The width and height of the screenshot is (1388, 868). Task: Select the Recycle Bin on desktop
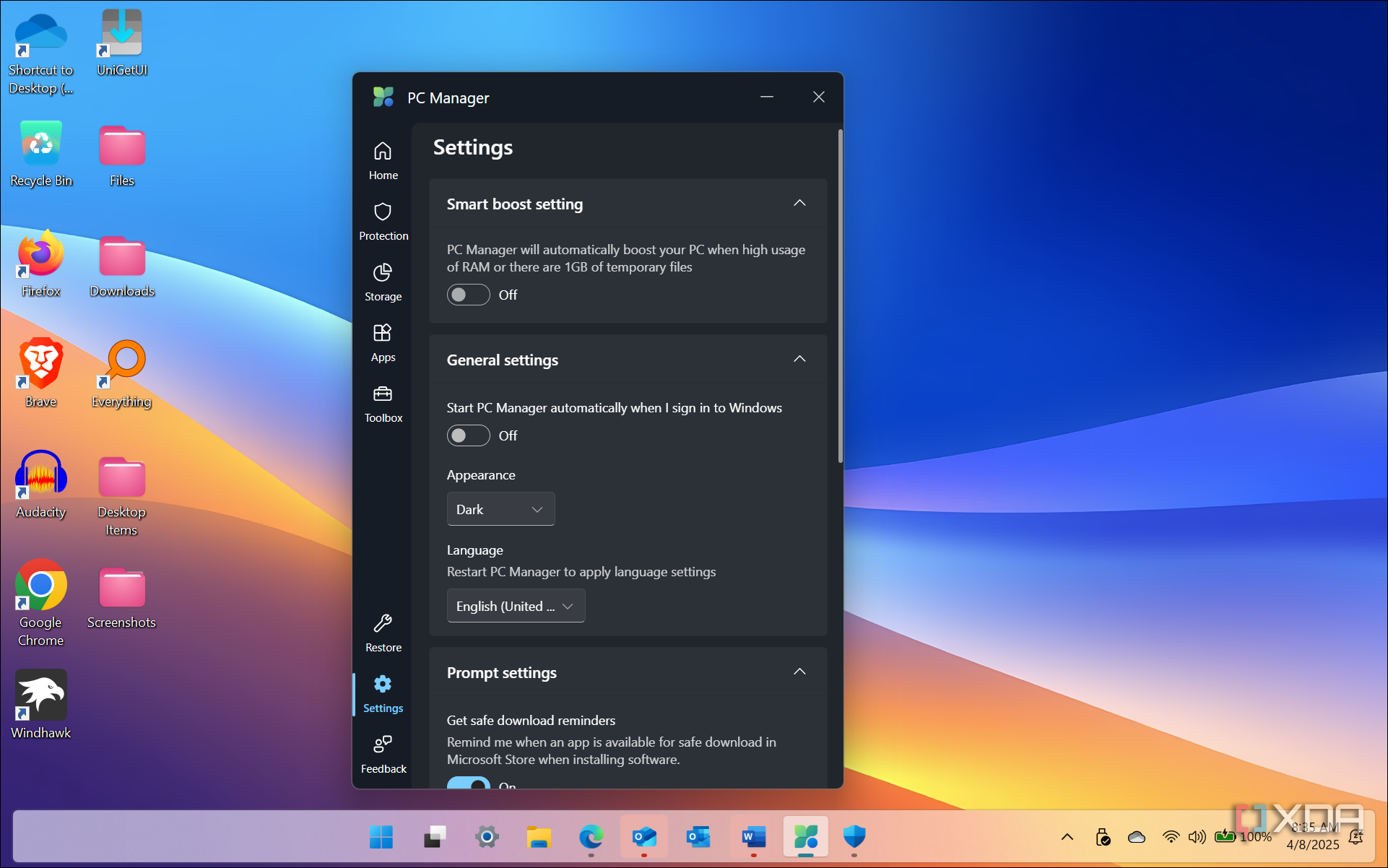click(41, 154)
